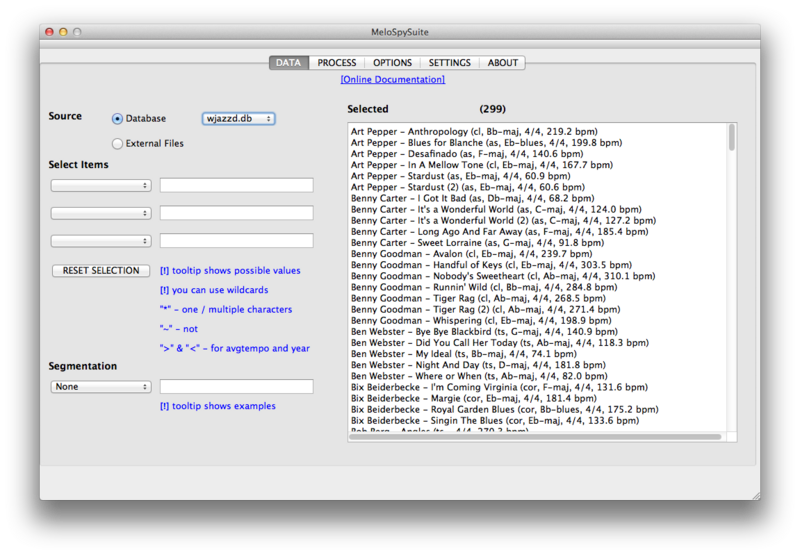Click the first Select Items text field

tap(236, 186)
